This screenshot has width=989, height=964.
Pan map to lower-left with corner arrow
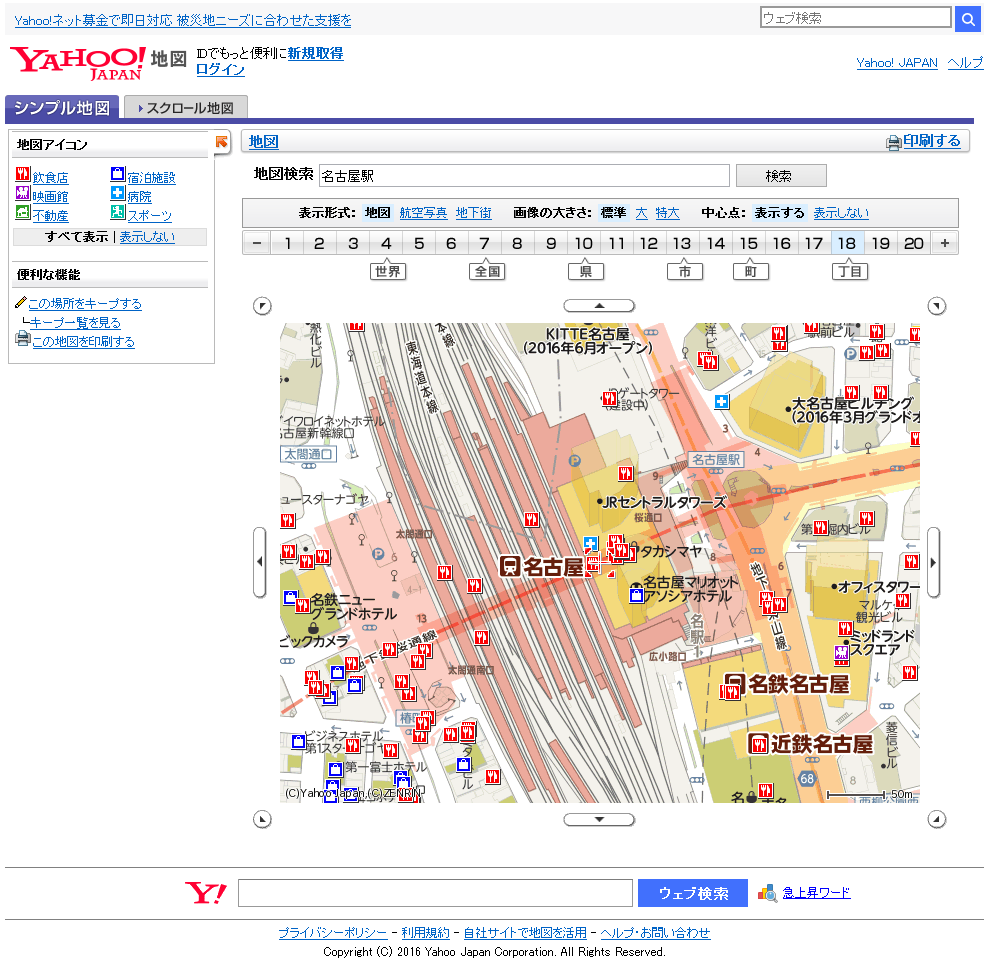tap(262, 820)
